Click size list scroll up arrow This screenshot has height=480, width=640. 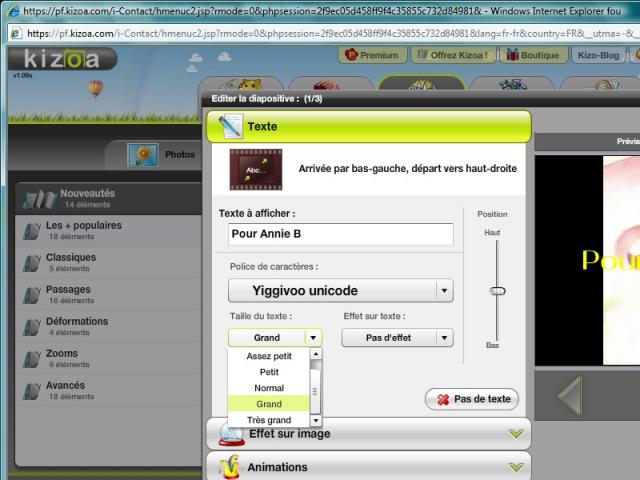tap(316, 354)
